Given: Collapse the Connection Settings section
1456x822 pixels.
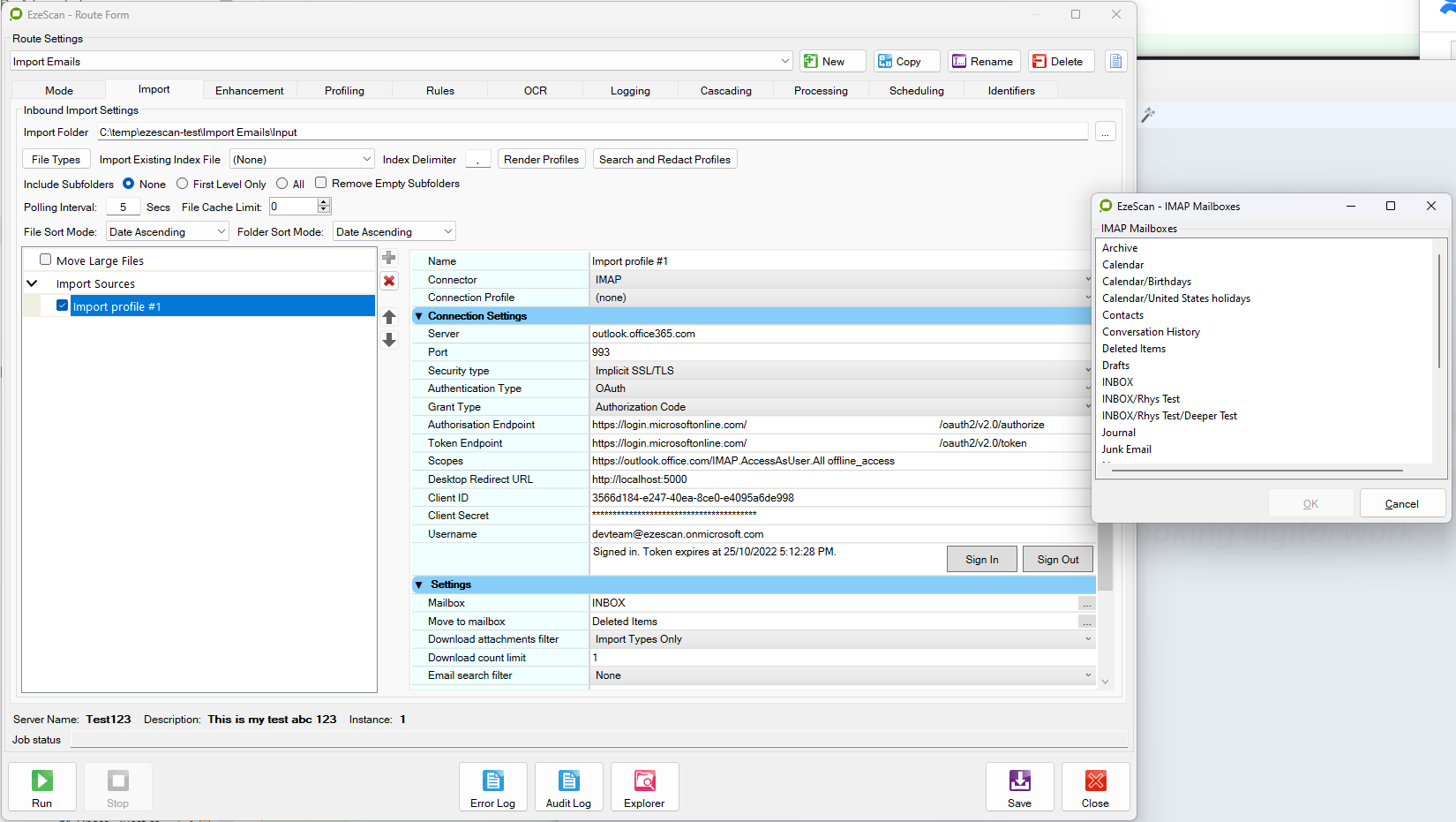Looking at the screenshot, I should point(419,316).
